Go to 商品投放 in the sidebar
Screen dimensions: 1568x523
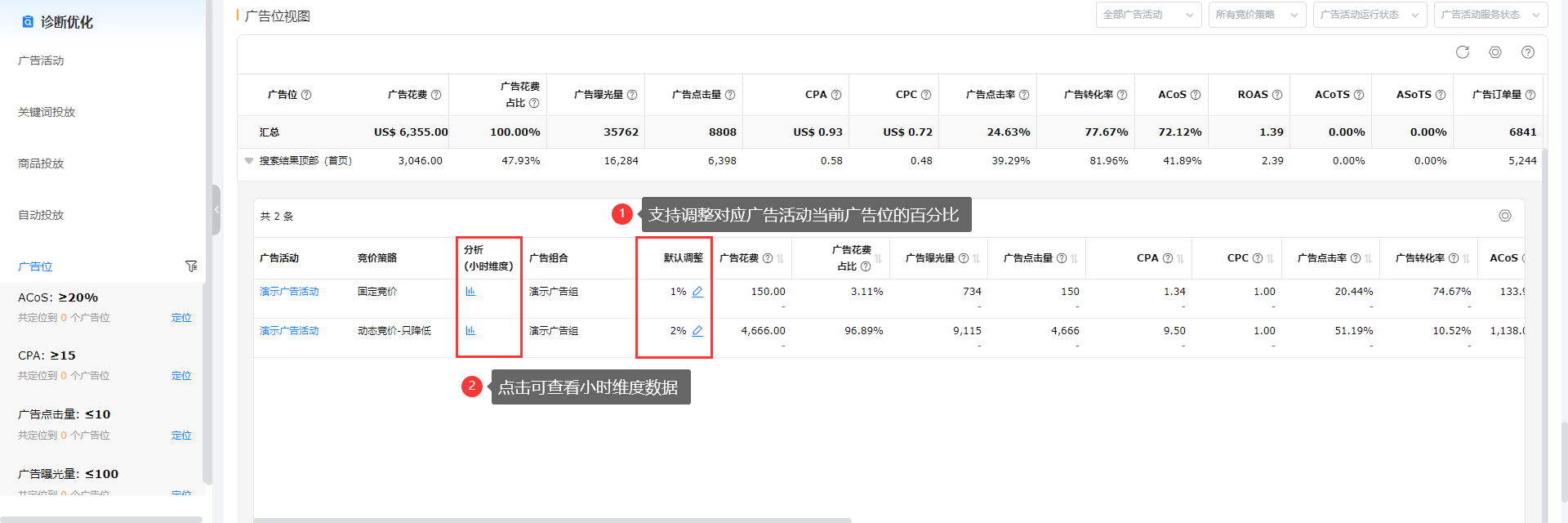click(x=41, y=163)
